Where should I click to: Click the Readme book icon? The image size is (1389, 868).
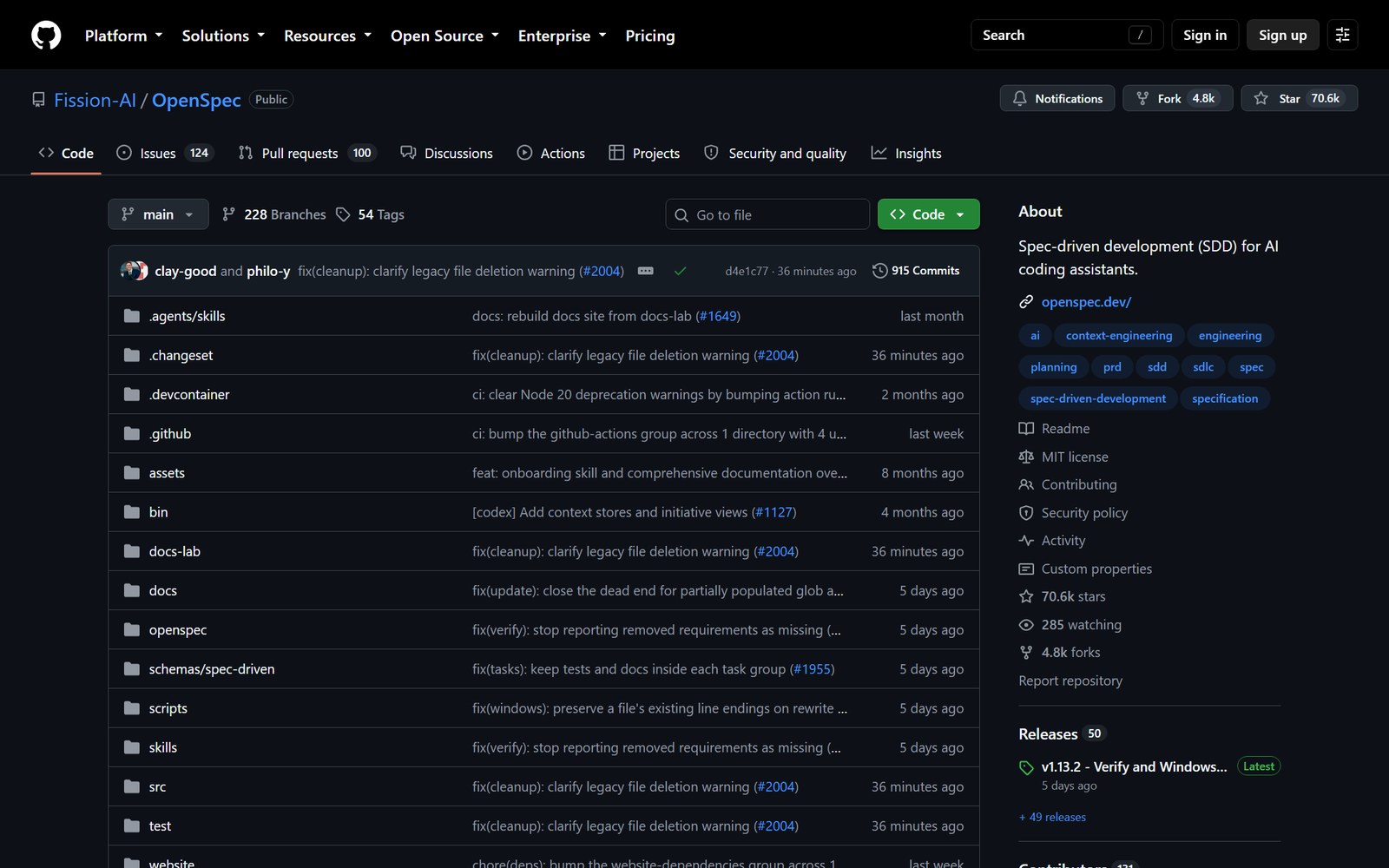(x=1026, y=429)
